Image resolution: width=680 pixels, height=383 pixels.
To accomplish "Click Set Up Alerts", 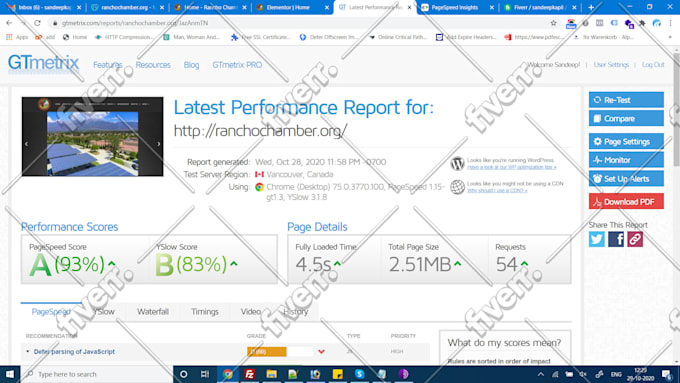I will pos(626,179).
